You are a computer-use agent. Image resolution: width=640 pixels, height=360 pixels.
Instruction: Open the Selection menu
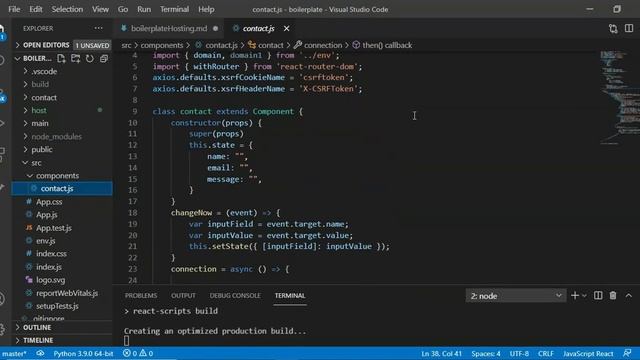(67, 9)
